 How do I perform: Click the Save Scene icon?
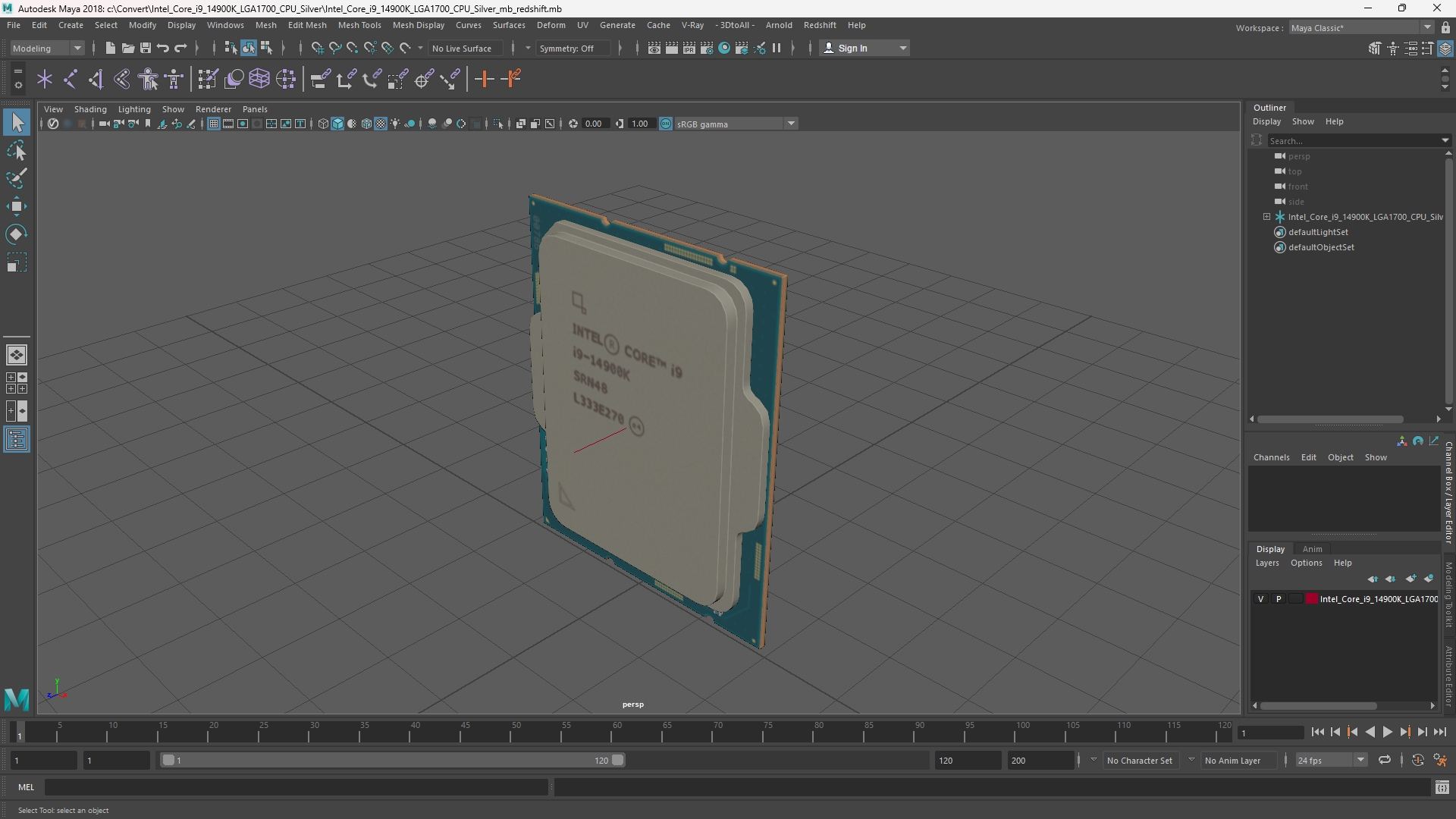pyautogui.click(x=146, y=48)
